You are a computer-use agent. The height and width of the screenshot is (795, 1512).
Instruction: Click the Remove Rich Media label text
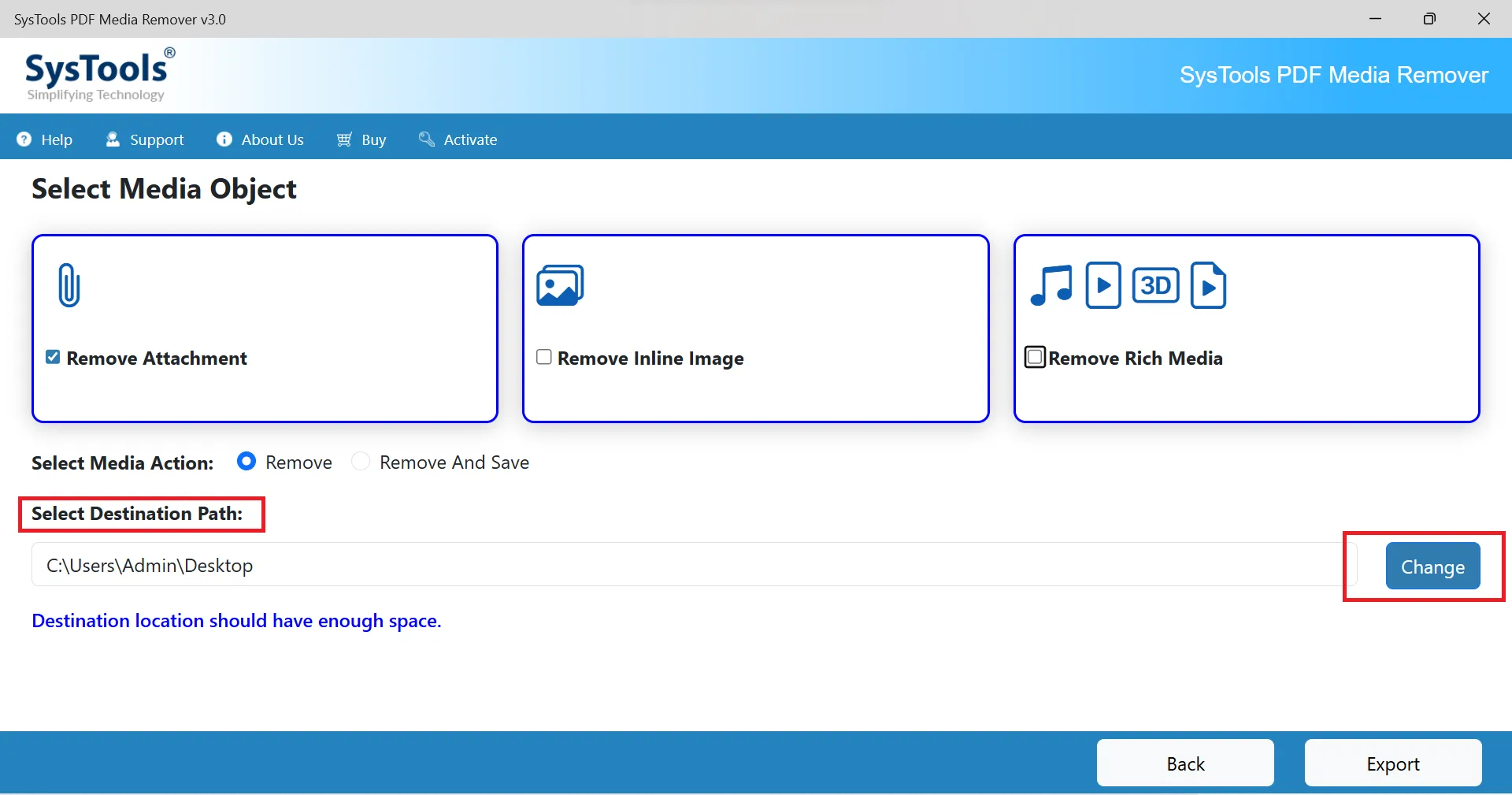(x=1136, y=358)
